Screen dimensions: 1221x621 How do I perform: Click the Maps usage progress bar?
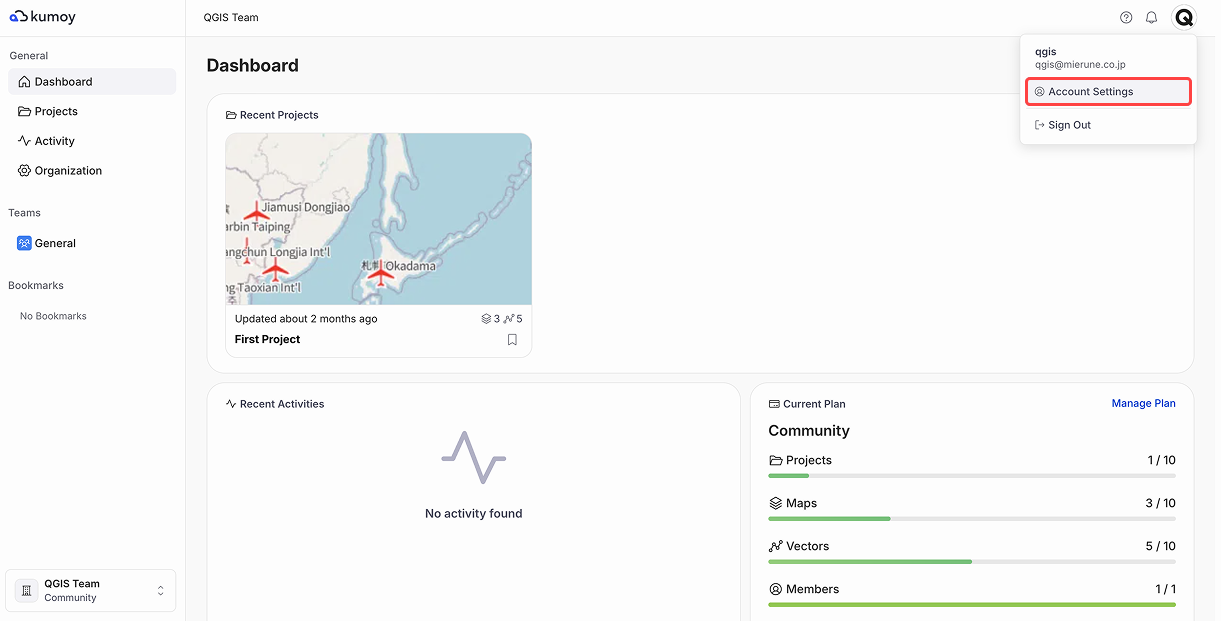[x=972, y=519]
